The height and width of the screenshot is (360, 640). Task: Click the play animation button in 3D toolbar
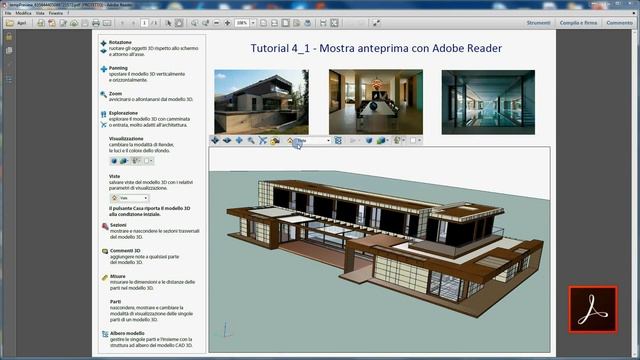[353, 140]
